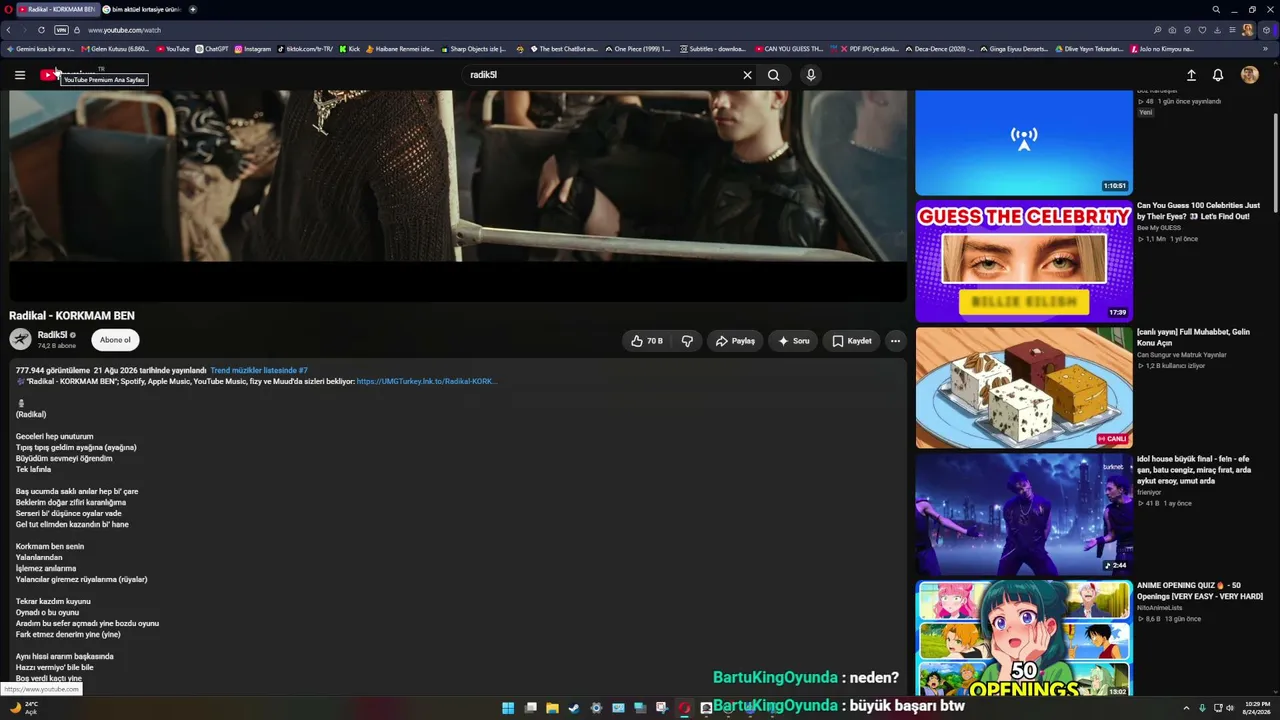Click the browser address bar URL
1280x720 pixels.
pos(124,30)
